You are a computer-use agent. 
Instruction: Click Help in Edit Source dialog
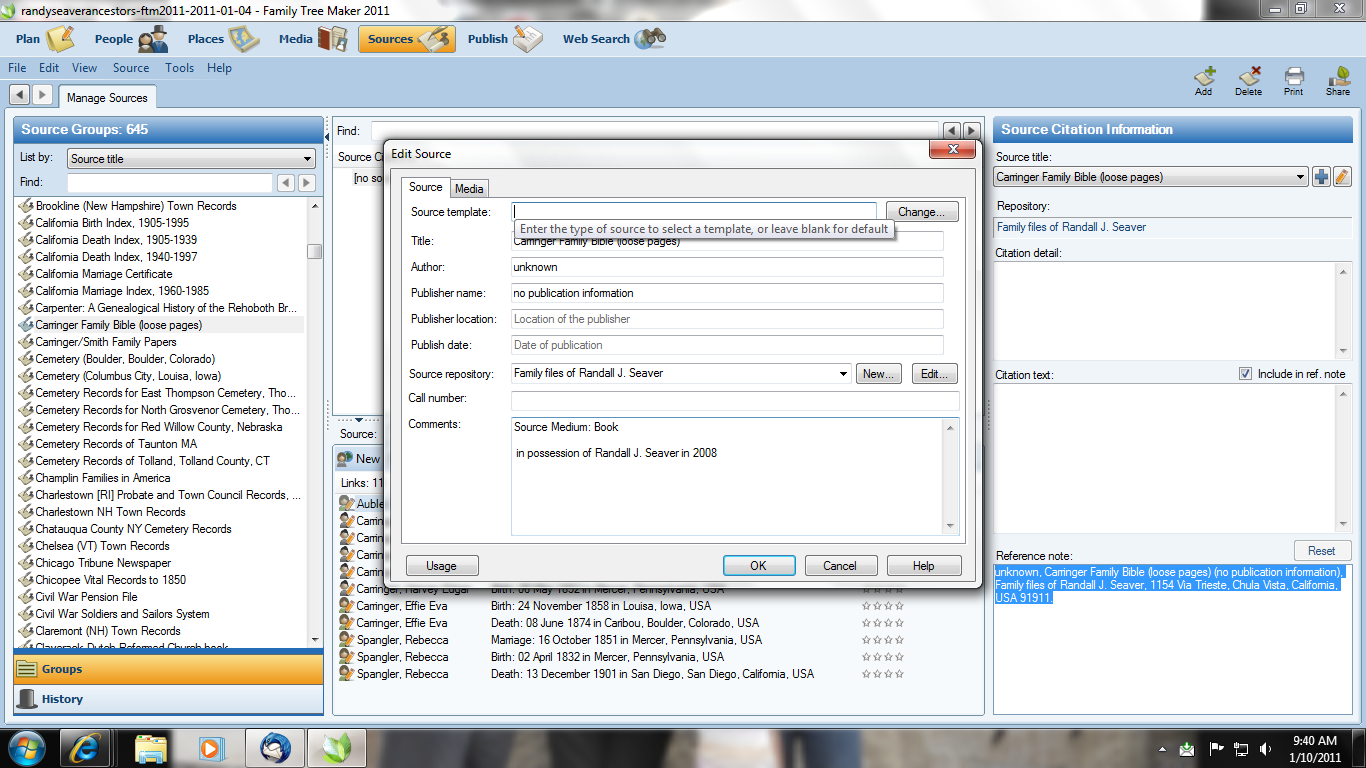[924, 565]
